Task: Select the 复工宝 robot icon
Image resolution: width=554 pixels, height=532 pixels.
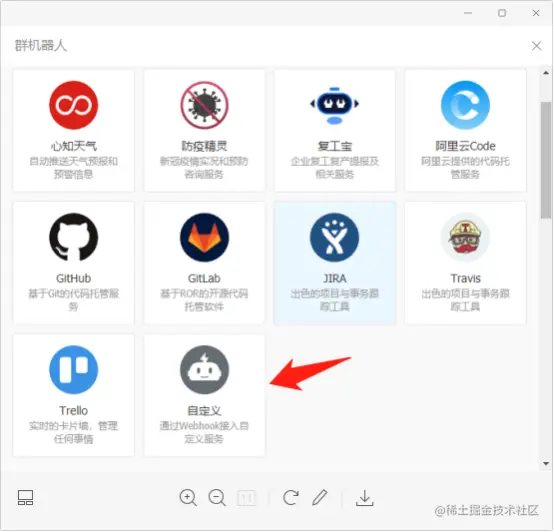Action: [x=334, y=105]
